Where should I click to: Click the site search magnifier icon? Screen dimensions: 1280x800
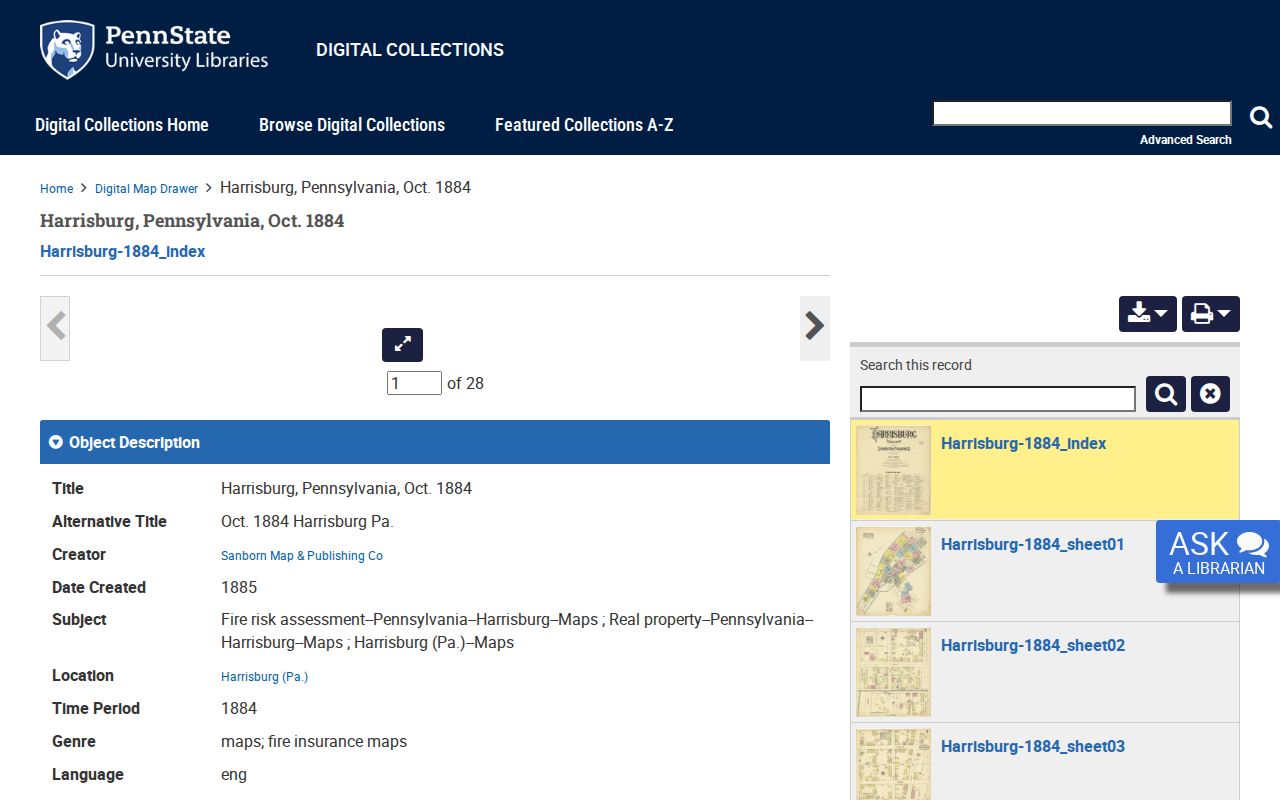click(1261, 117)
